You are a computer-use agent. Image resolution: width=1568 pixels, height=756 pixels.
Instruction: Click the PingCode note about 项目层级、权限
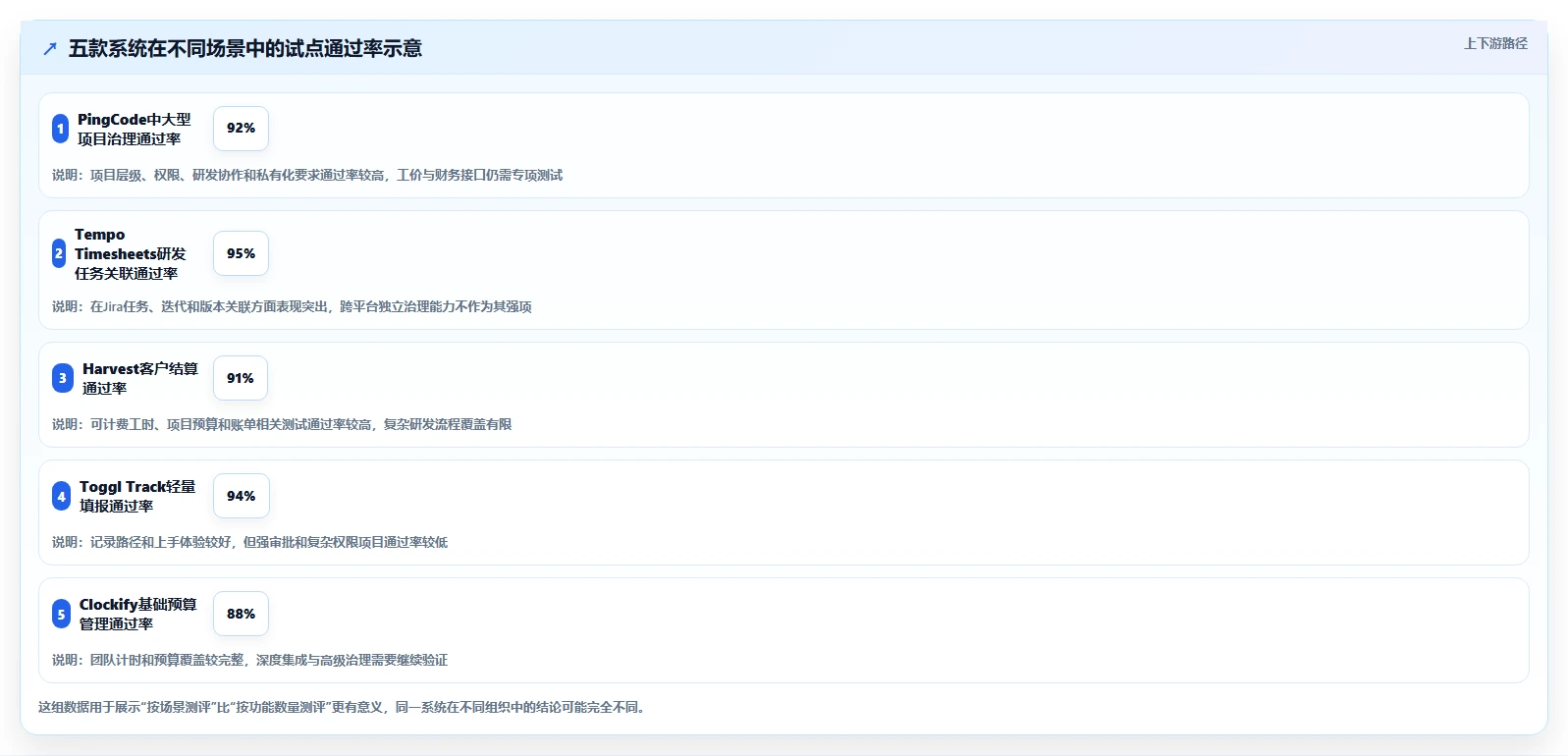[307, 175]
